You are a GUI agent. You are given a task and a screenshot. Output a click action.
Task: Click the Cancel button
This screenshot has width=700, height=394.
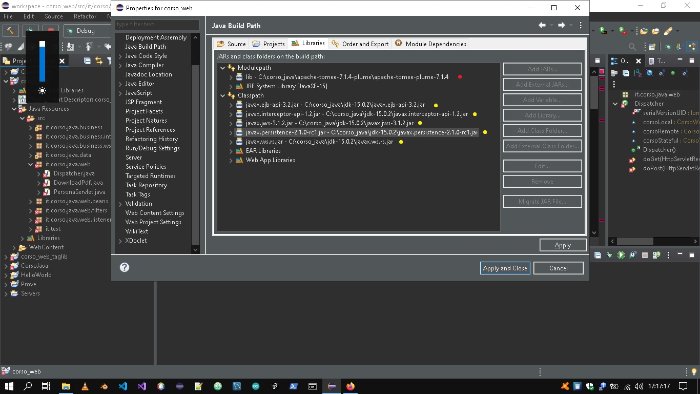click(558, 268)
